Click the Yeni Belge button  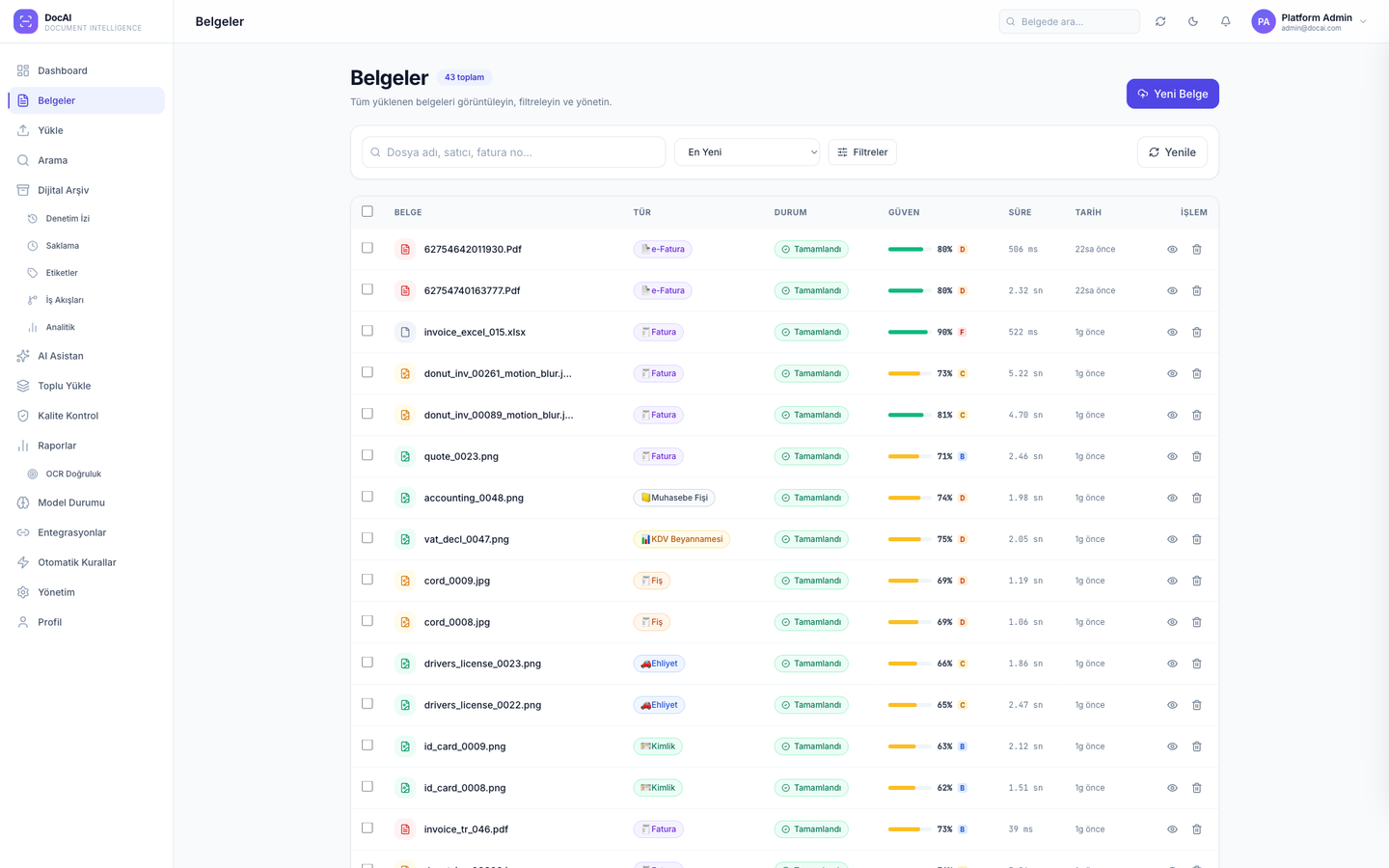click(1173, 94)
